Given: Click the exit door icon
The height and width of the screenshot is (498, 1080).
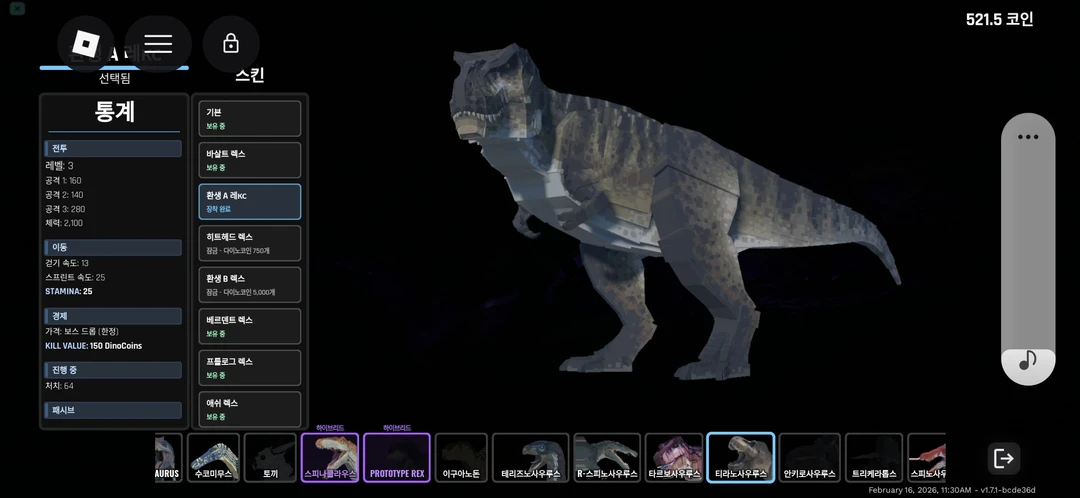Looking at the screenshot, I should point(1003,458).
